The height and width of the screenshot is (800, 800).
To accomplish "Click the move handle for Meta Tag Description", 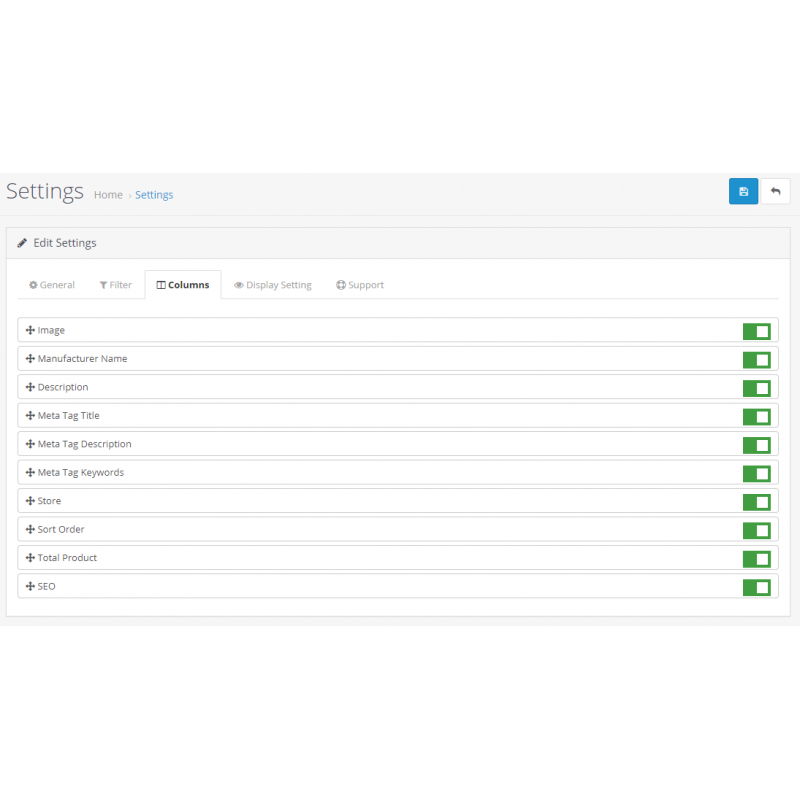I will [x=30, y=444].
